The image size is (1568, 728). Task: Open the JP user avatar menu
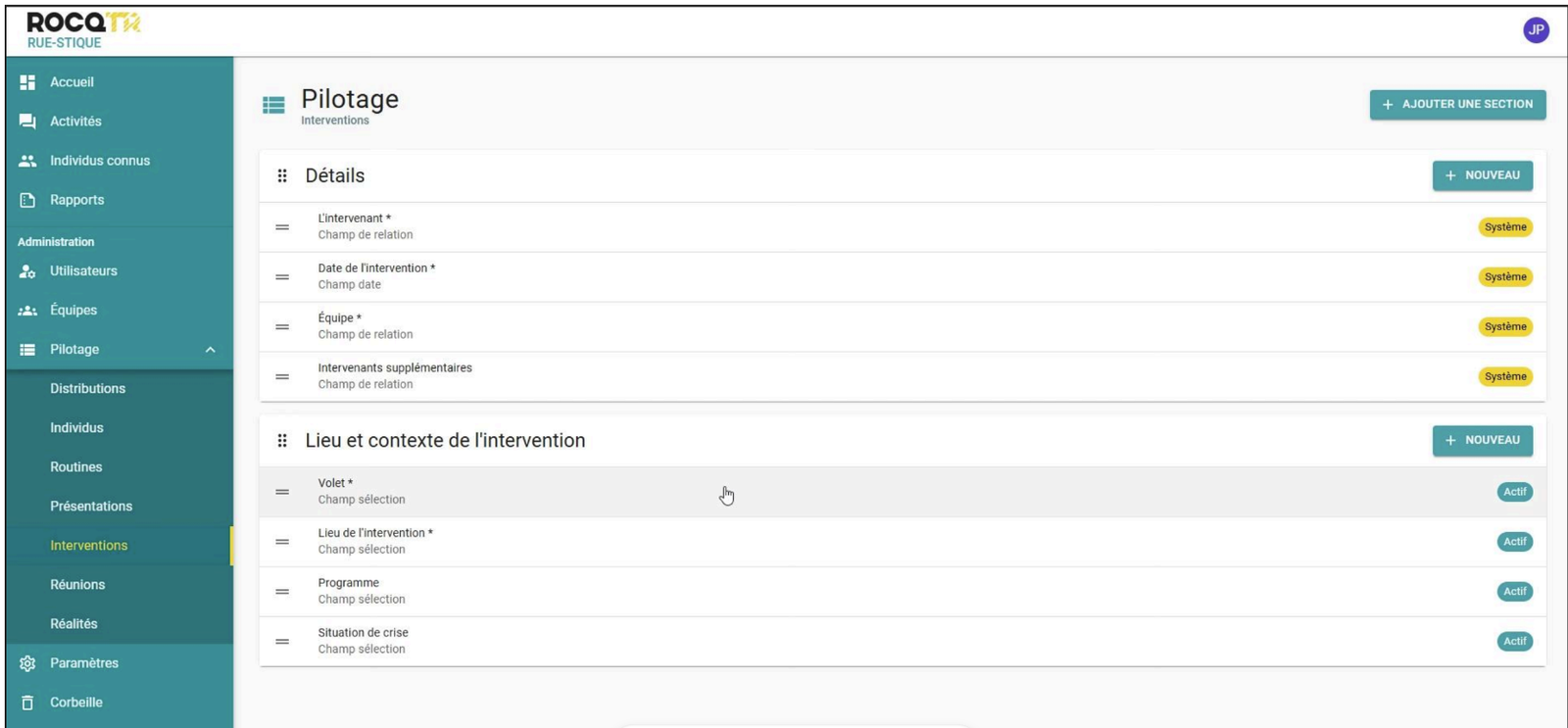(x=1536, y=30)
